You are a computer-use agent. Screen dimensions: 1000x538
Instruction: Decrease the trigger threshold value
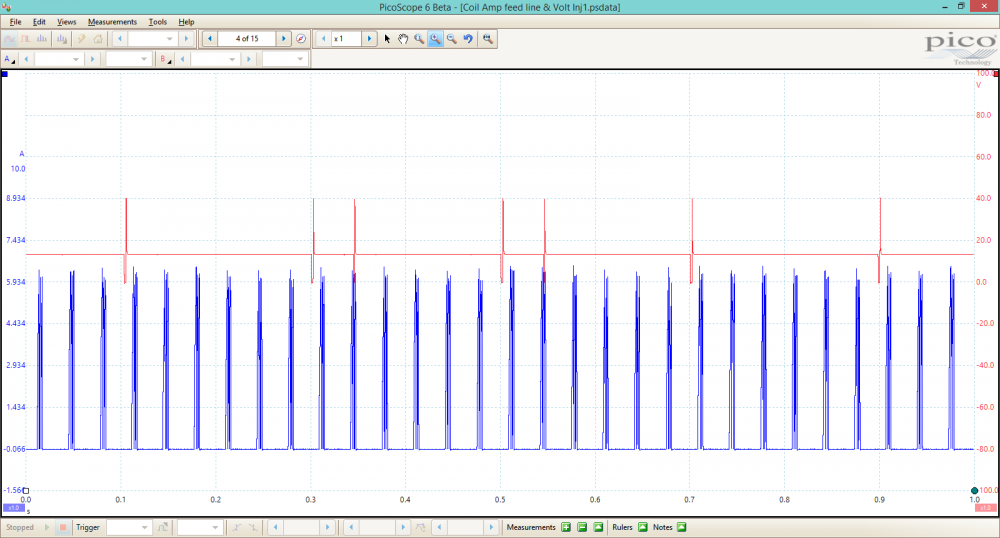coord(276,527)
